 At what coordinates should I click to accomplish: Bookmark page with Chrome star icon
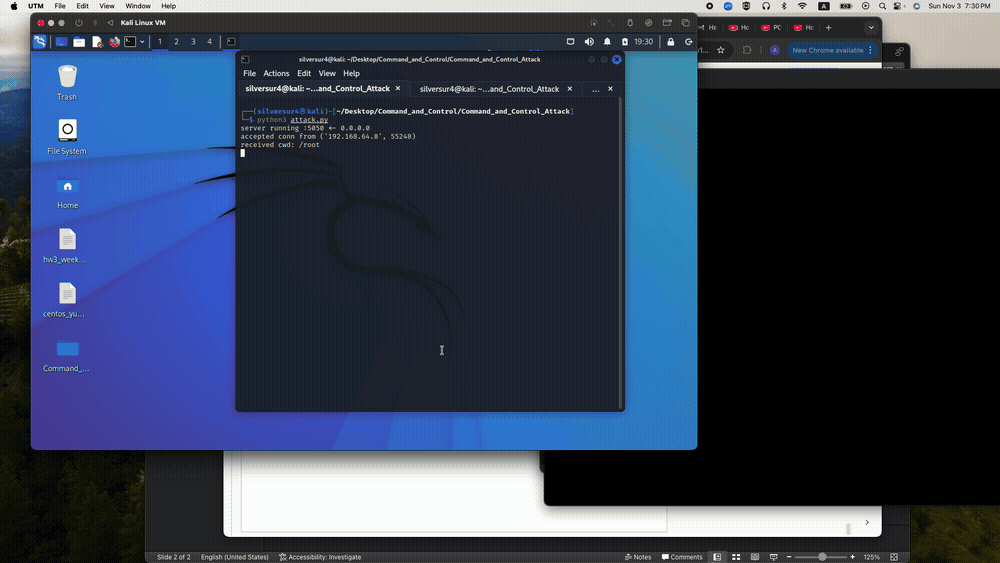(721, 50)
